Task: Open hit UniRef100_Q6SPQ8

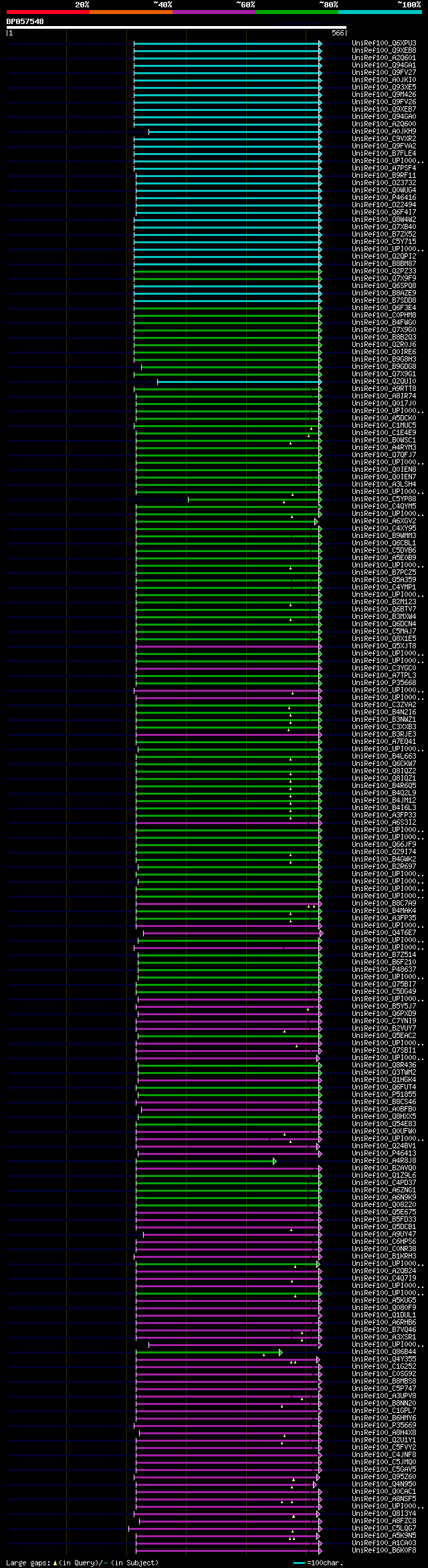Action: pos(384,285)
